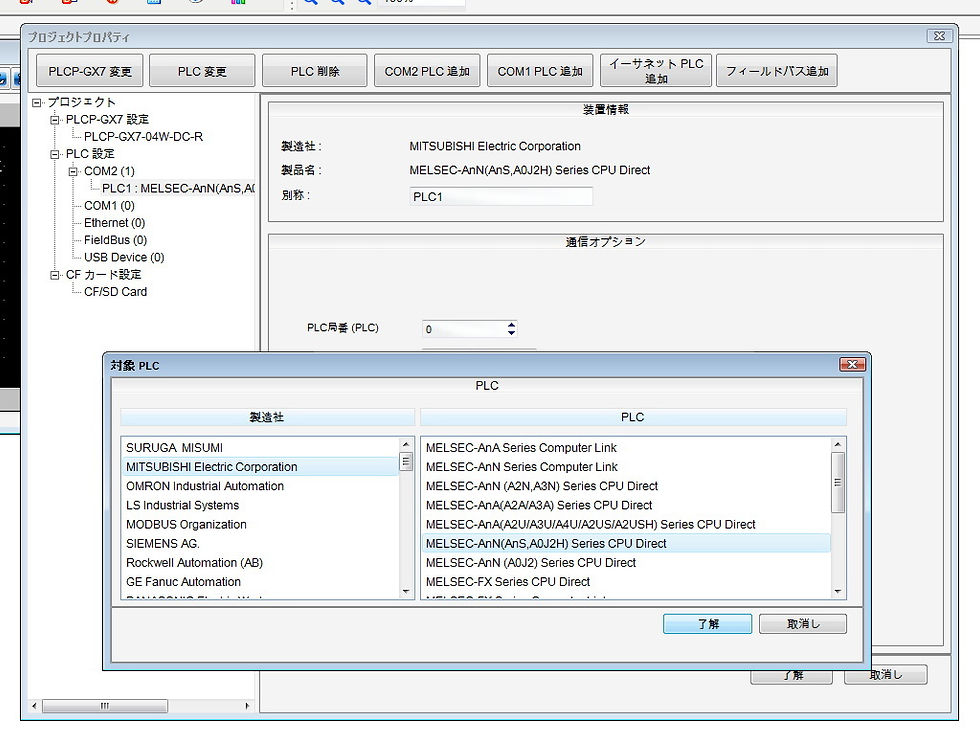The image size is (980, 743).
Task: Click PLC list scroll down arrow
Action: 838,591
